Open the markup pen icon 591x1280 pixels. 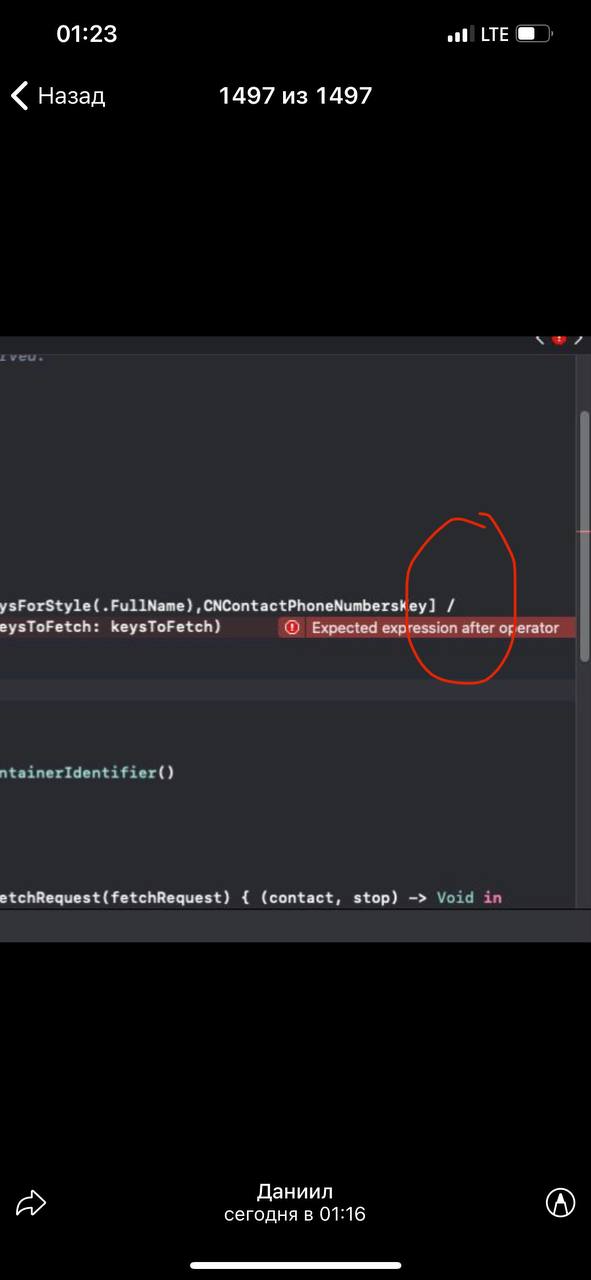(x=560, y=1202)
